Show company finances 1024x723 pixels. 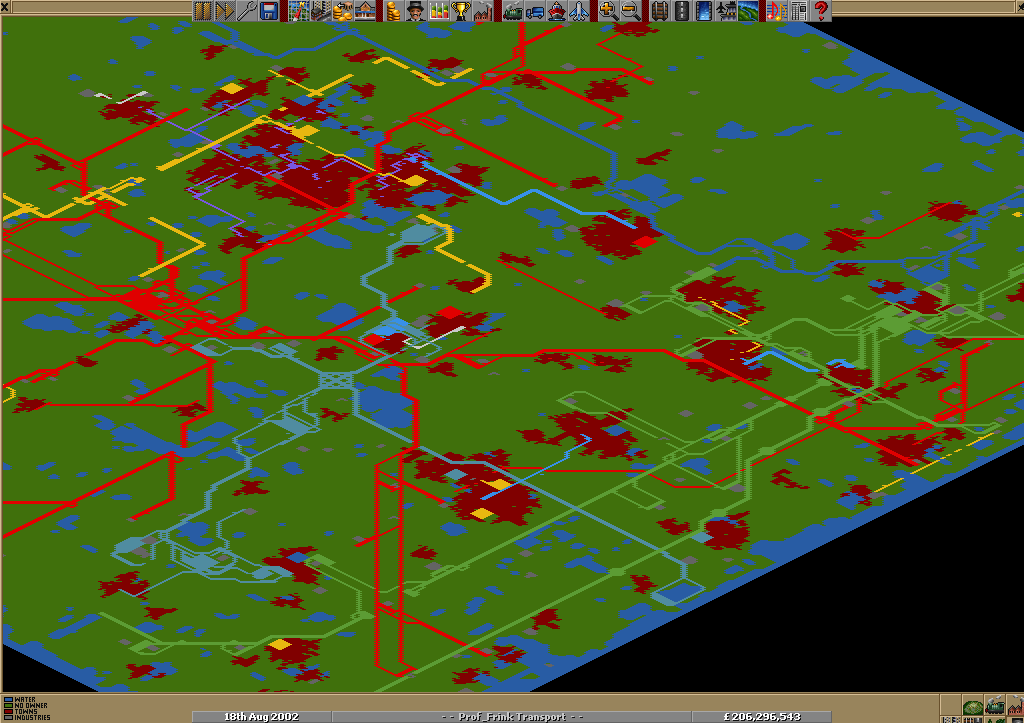(394, 10)
